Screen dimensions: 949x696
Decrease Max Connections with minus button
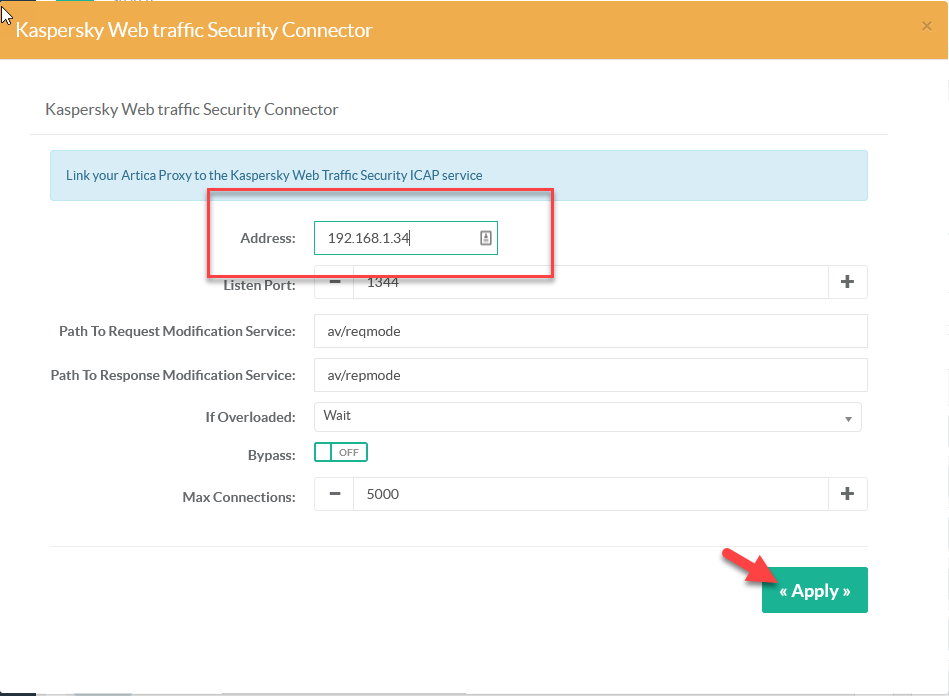pyautogui.click(x=334, y=494)
